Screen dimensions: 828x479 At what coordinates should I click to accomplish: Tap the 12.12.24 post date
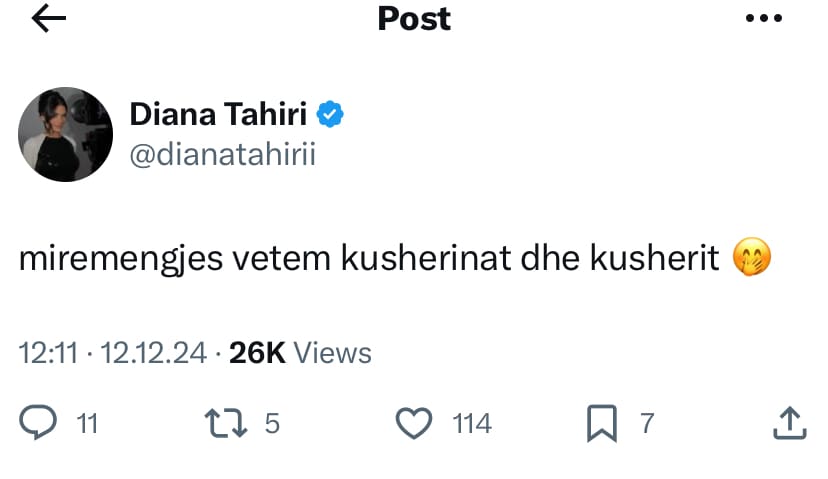(153, 353)
